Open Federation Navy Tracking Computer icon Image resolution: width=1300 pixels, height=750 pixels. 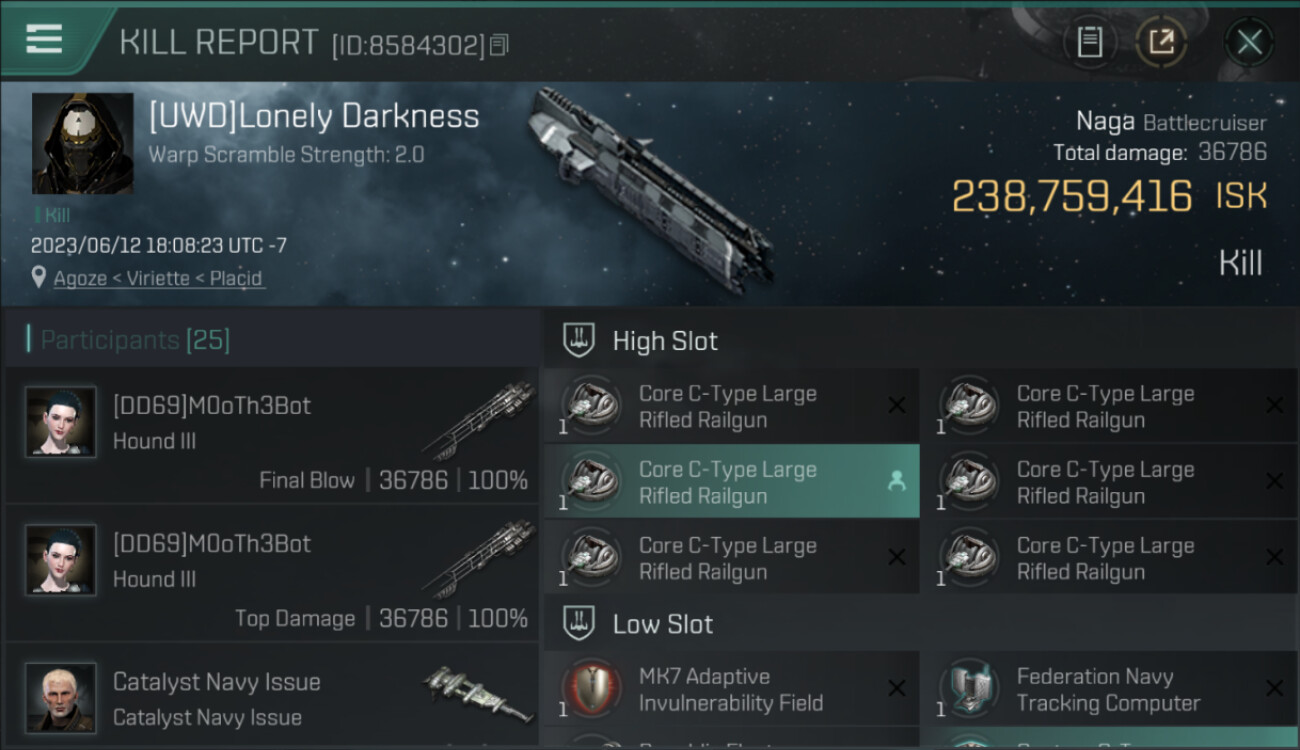[969, 689]
